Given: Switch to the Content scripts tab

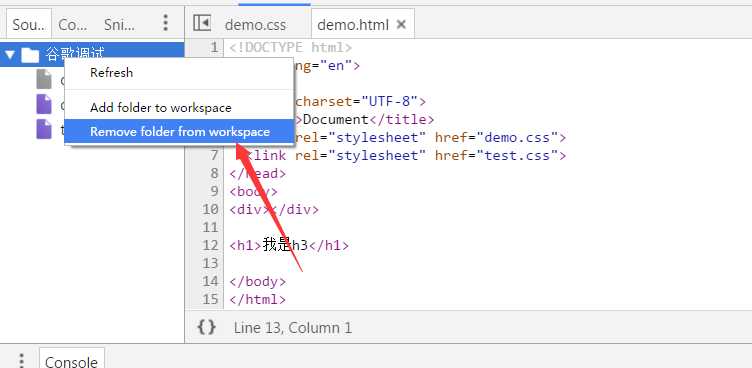Looking at the screenshot, I should 72,24.
